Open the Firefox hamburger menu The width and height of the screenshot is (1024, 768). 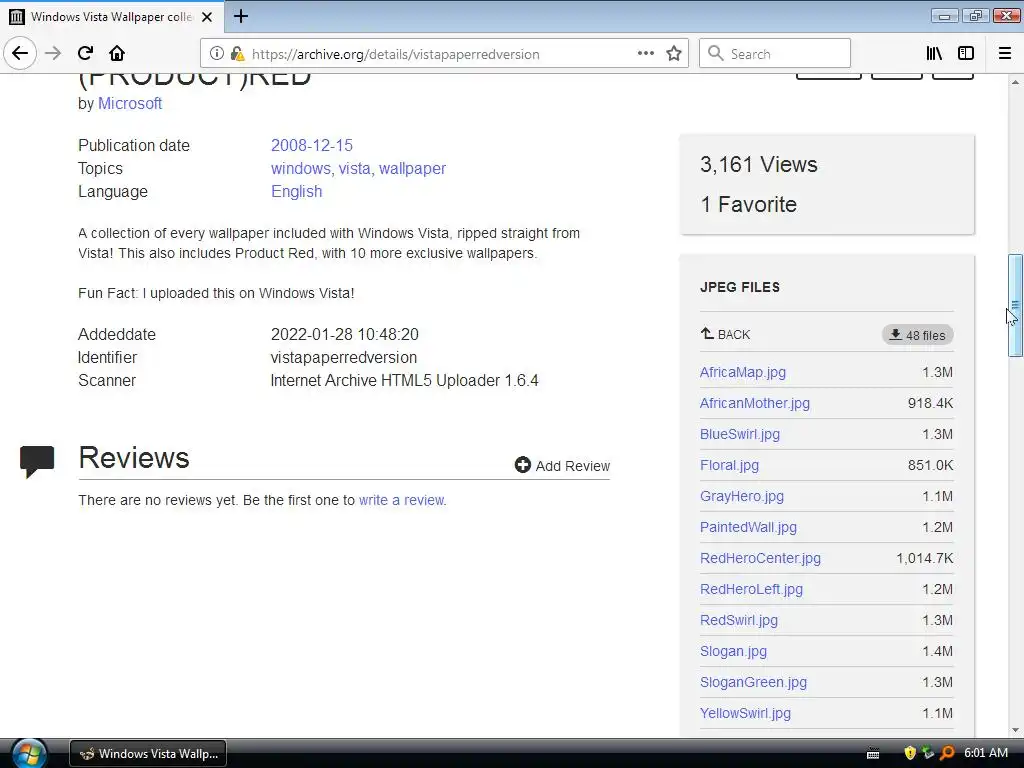(x=1005, y=54)
